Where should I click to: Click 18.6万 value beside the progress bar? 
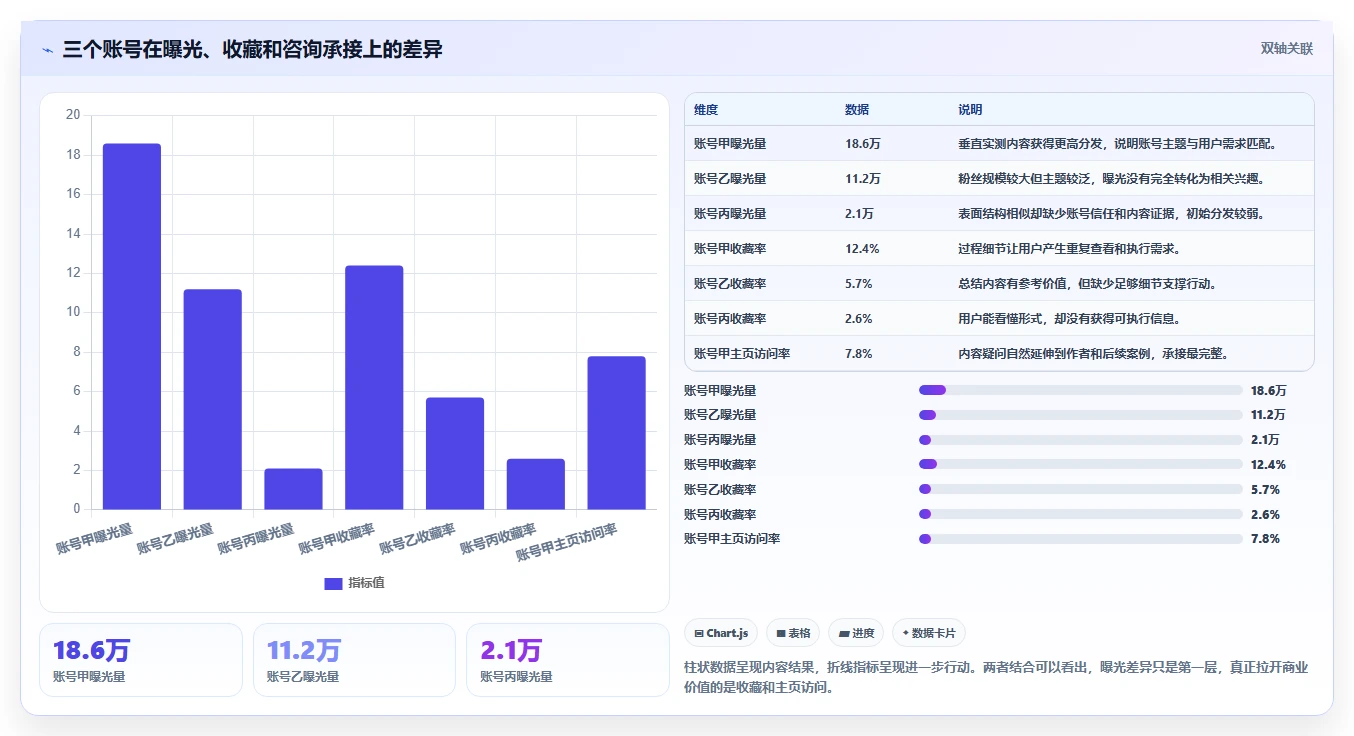[x=1268, y=391]
